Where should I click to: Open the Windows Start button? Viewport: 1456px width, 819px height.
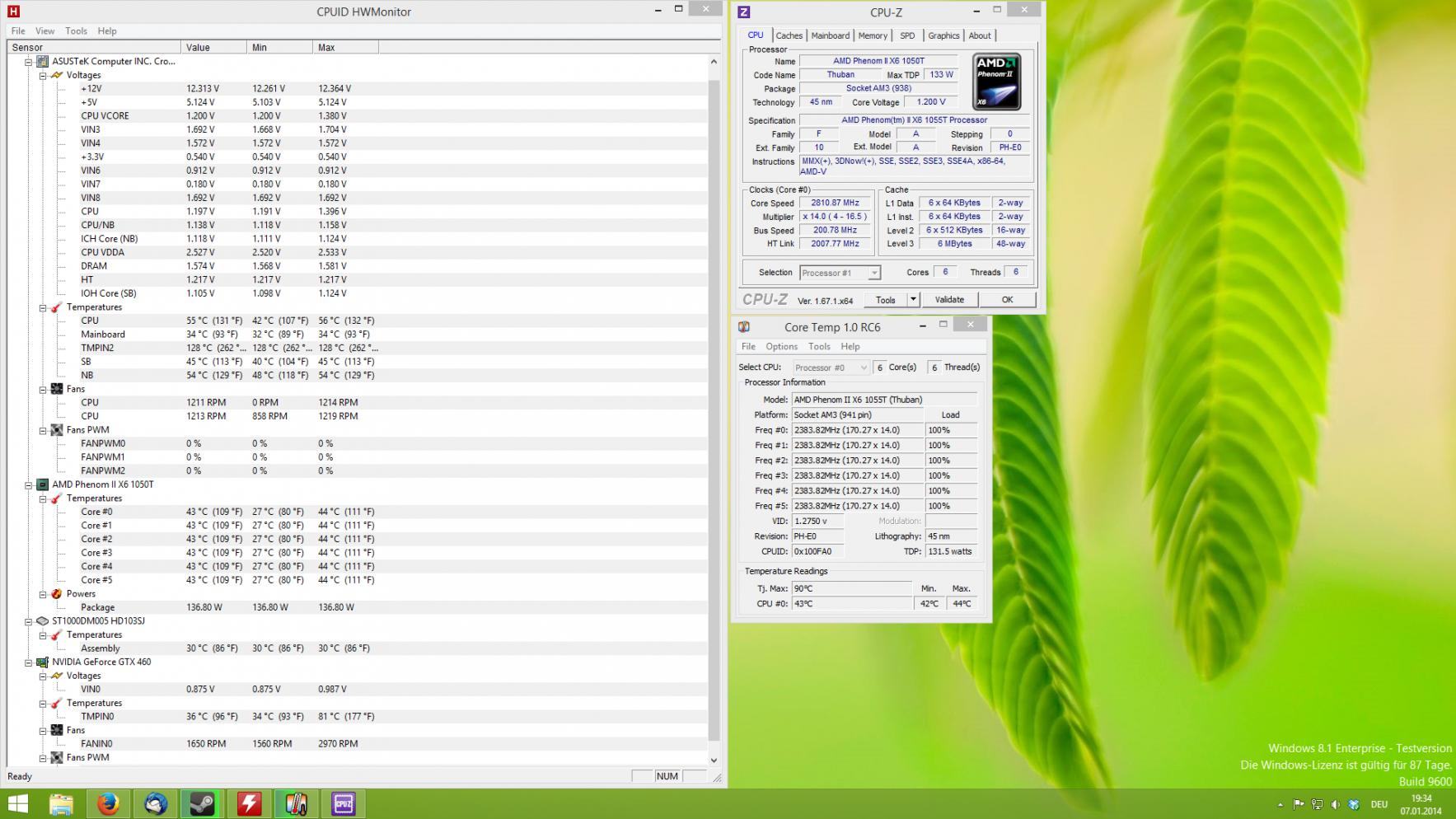17,803
